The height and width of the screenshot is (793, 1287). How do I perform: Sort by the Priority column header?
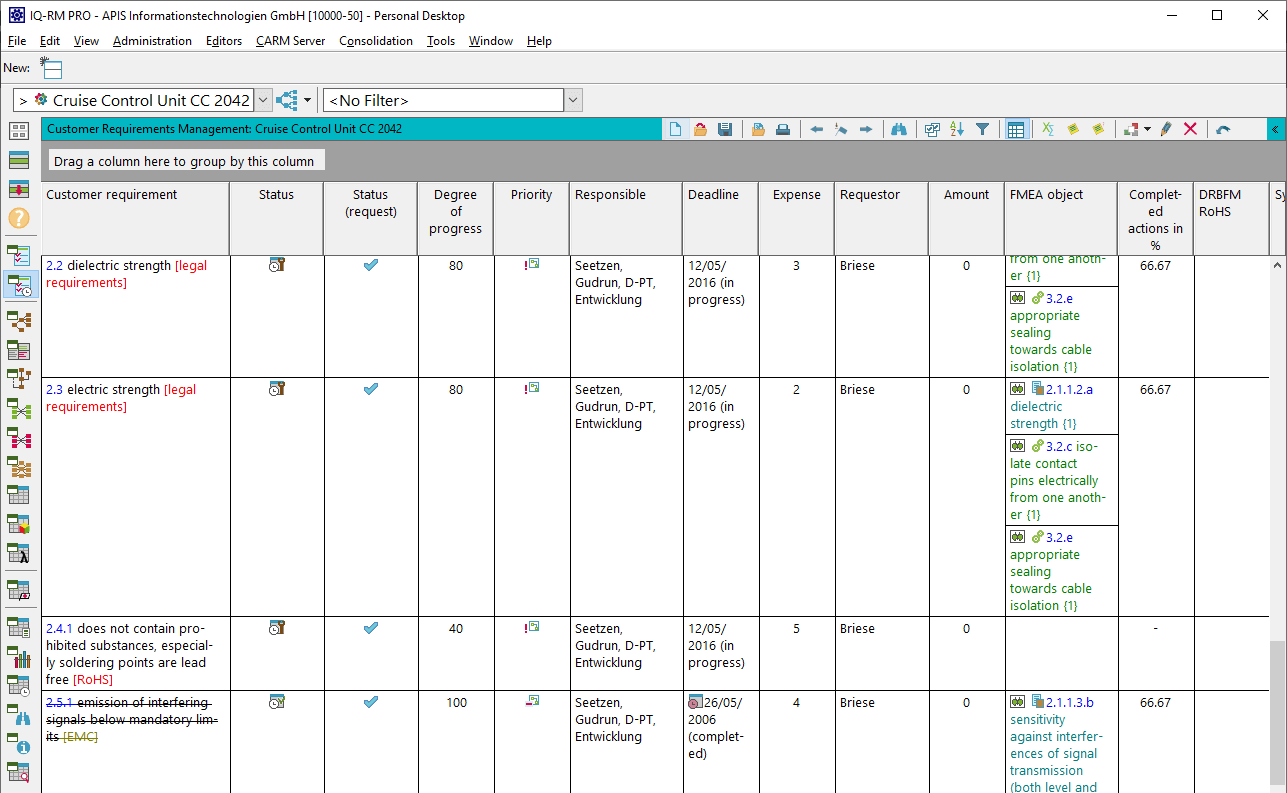click(531, 218)
